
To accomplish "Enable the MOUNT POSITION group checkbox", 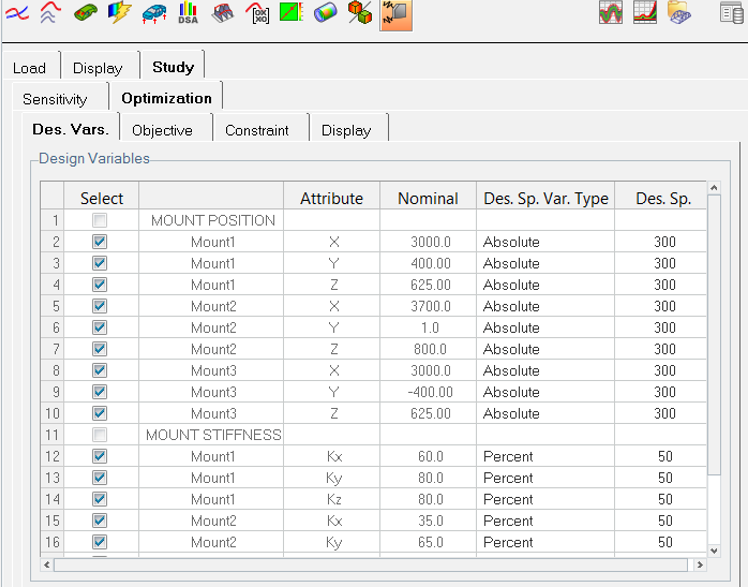I will point(100,220).
